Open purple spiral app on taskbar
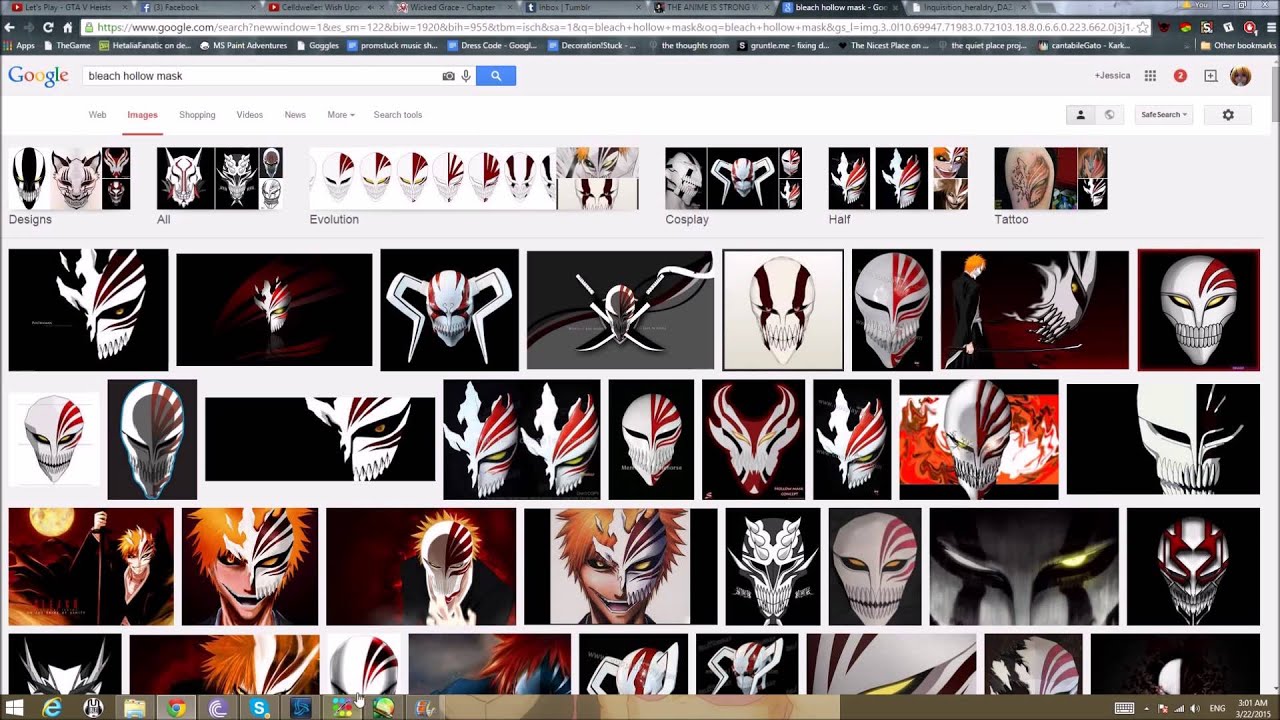The image size is (1280, 720). (x=218, y=708)
